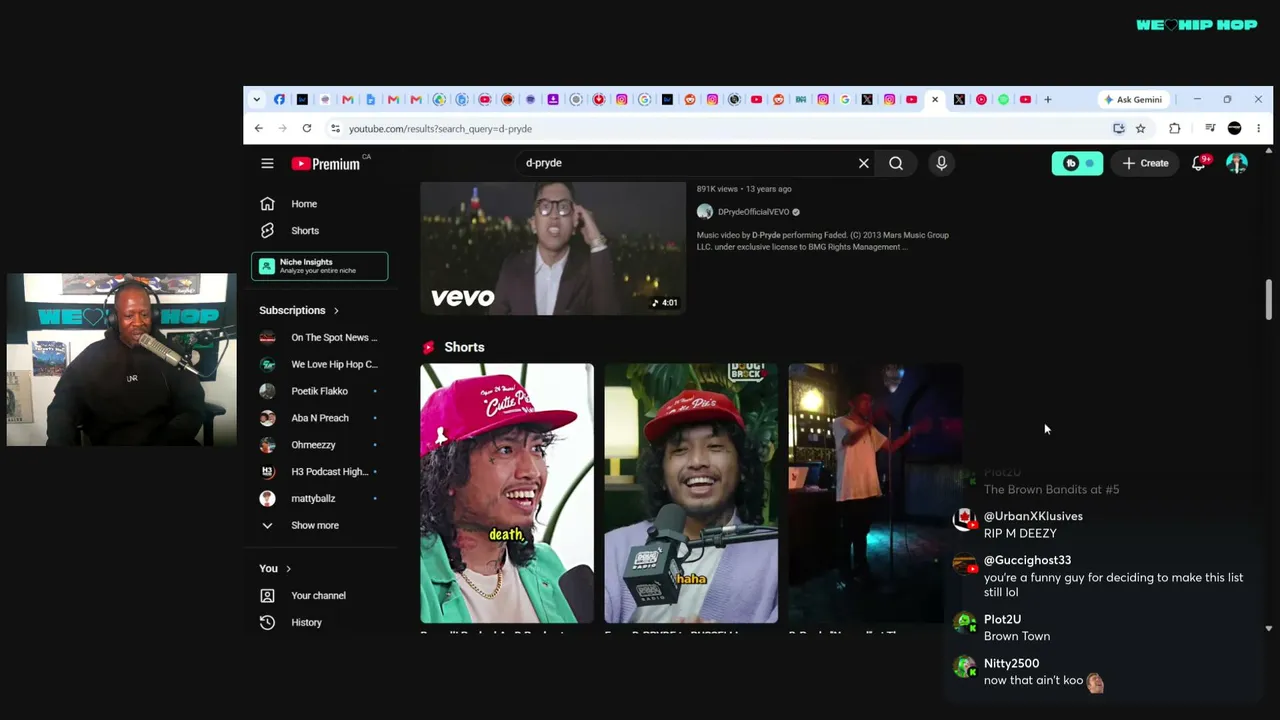This screenshot has height=720, width=1280.
Task: Toggle the green extension switch in YouTube header
Action: (1077, 163)
